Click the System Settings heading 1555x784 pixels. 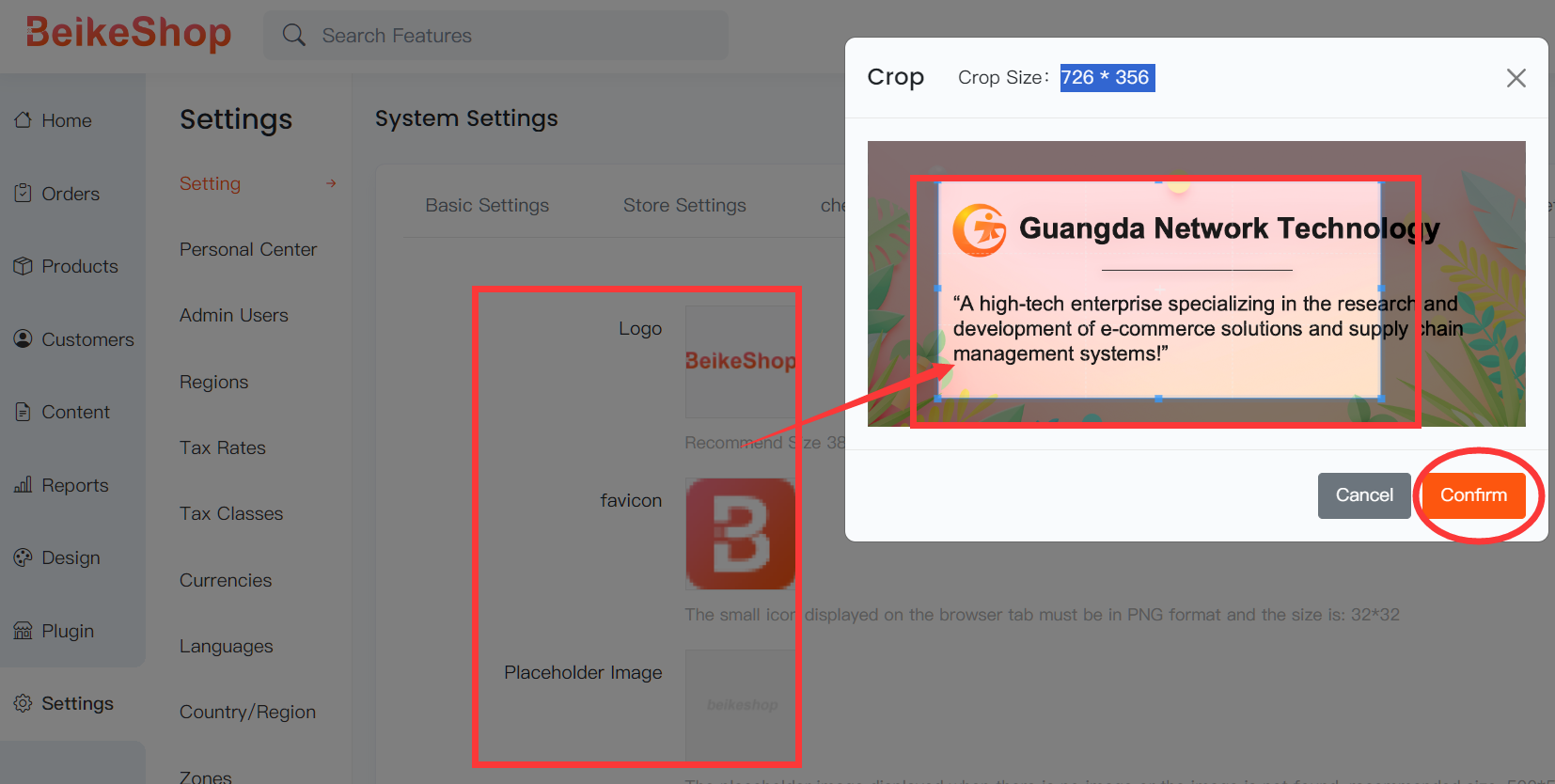(x=466, y=118)
